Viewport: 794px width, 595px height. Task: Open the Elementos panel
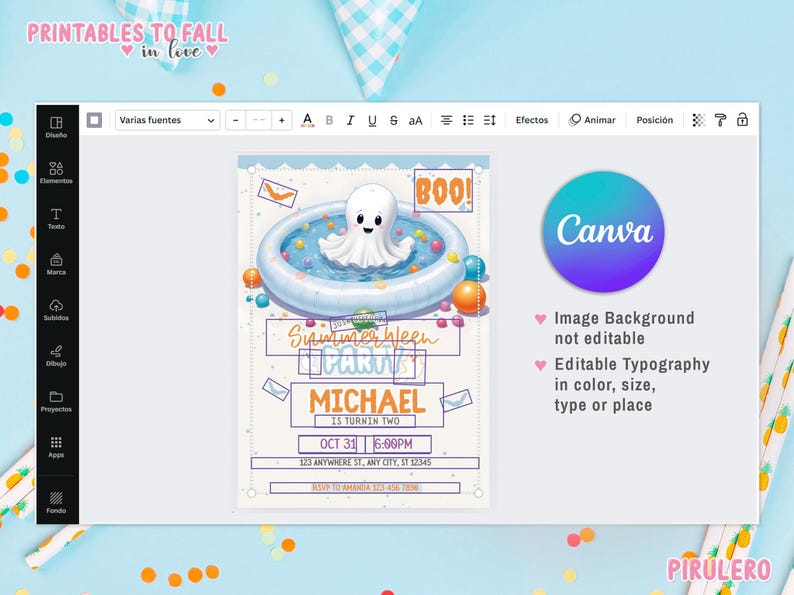56,173
